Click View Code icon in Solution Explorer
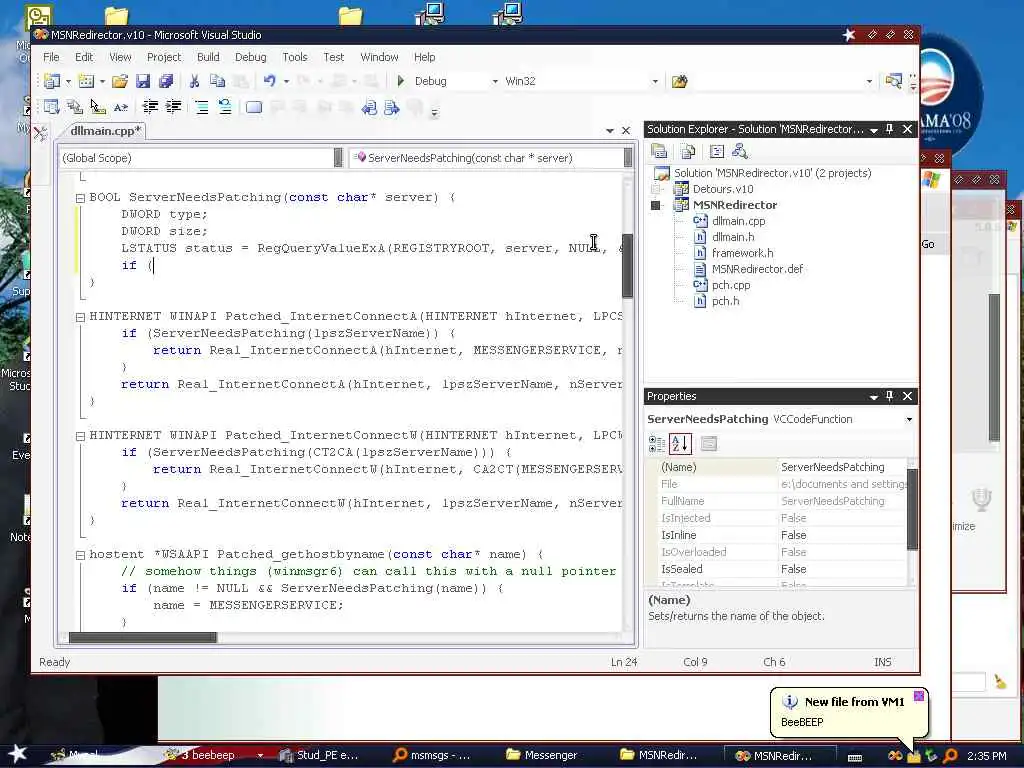 coord(716,152)
